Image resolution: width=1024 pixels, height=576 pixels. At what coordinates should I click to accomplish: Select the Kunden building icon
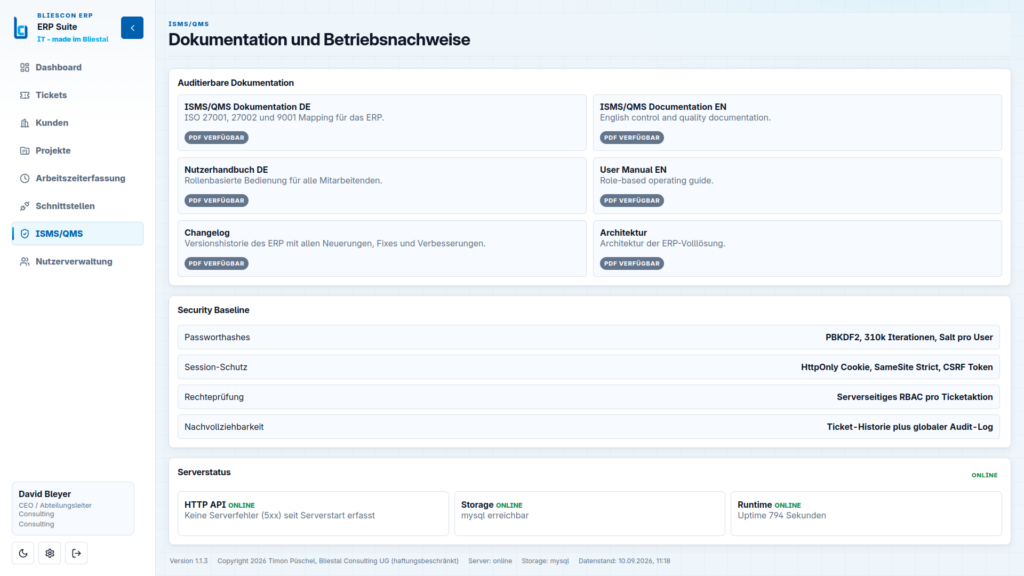(25, 123)
